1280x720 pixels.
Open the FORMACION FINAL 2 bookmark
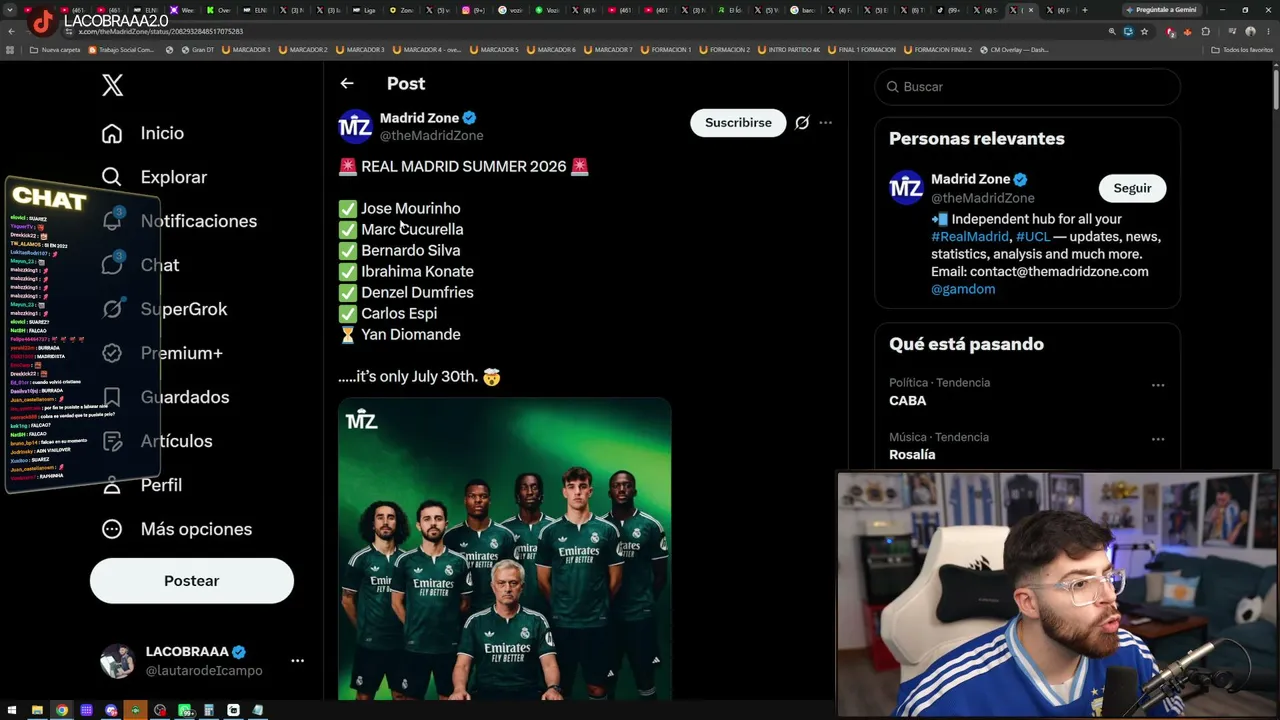[937, 50]
